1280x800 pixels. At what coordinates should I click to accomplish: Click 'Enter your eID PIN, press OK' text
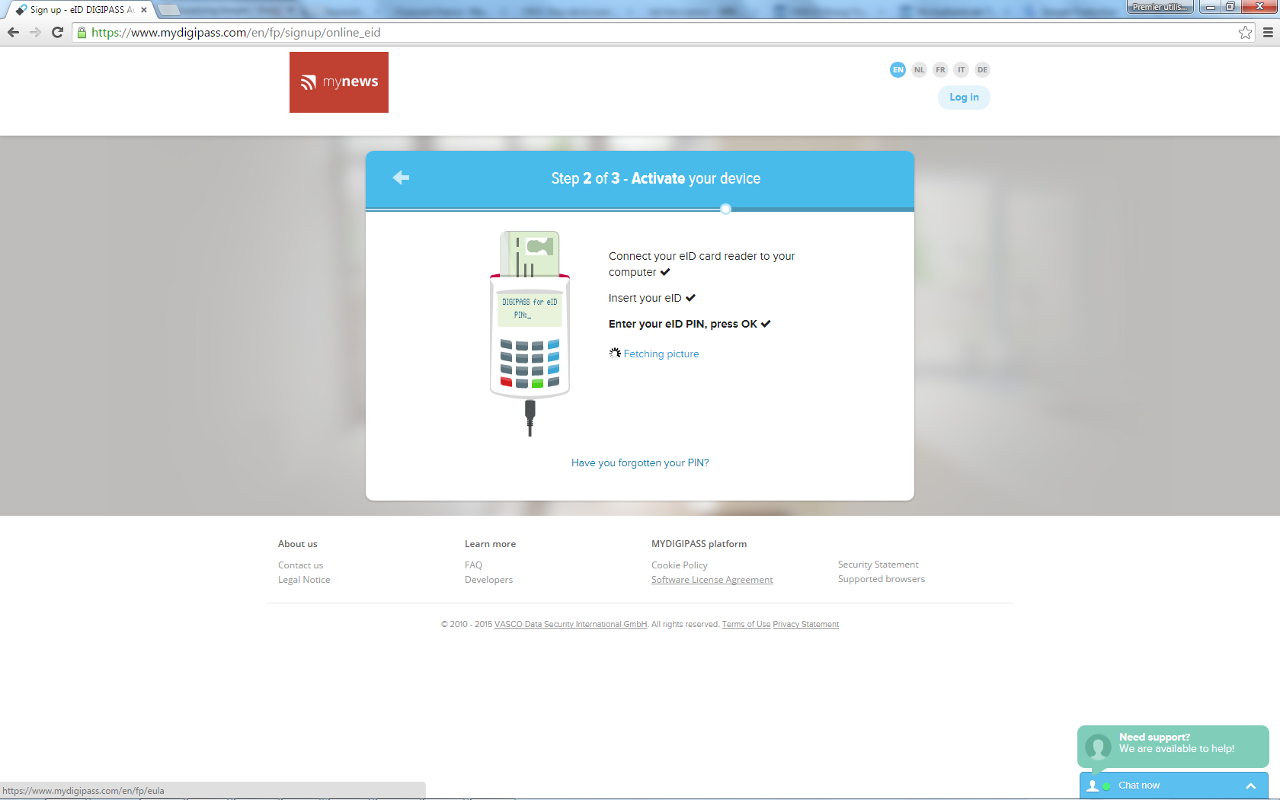(x=683, y=324)
